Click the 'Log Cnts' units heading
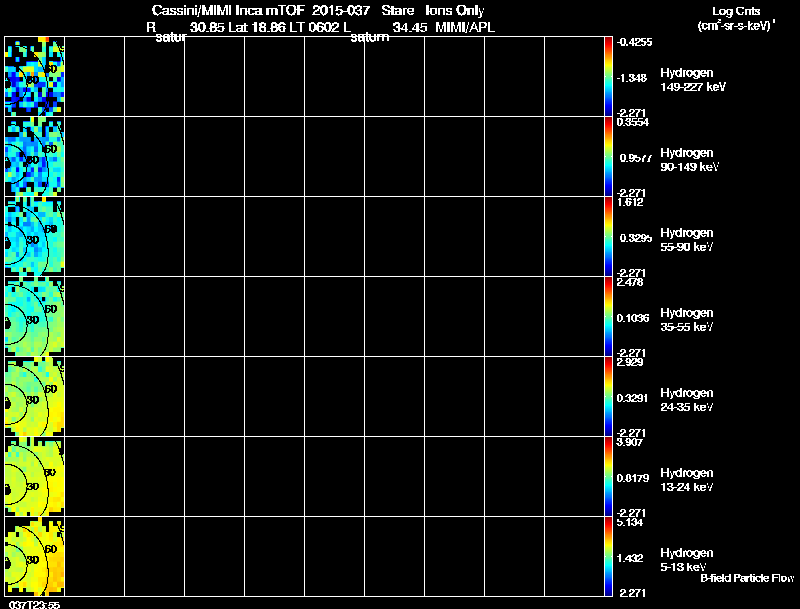The height and width of the screenshot is (609, 800). (736, 11)
